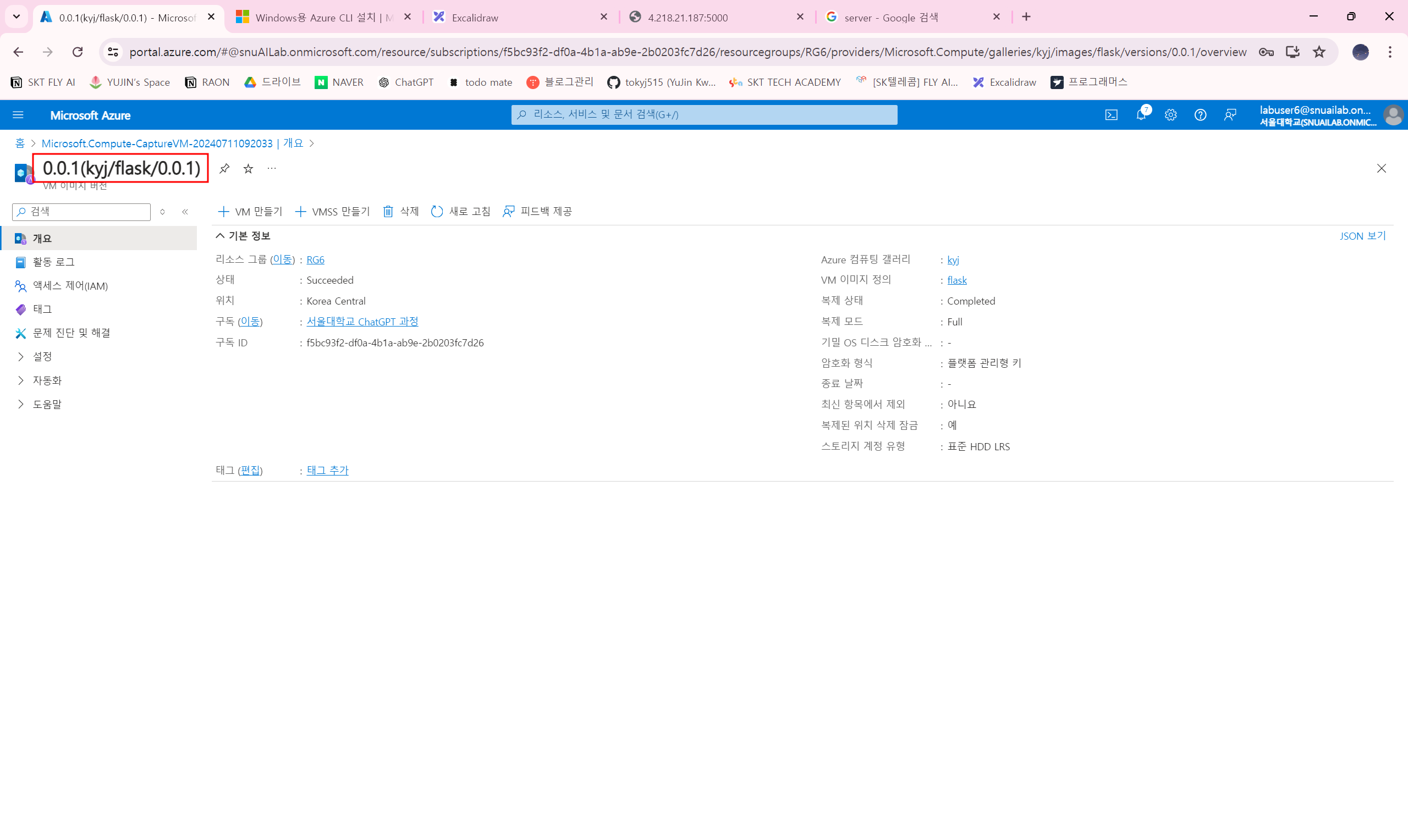The height and width of the screenshot is (840, 1408).
Task: Click the feedback icon in top bar
Action: [1230, 115]
